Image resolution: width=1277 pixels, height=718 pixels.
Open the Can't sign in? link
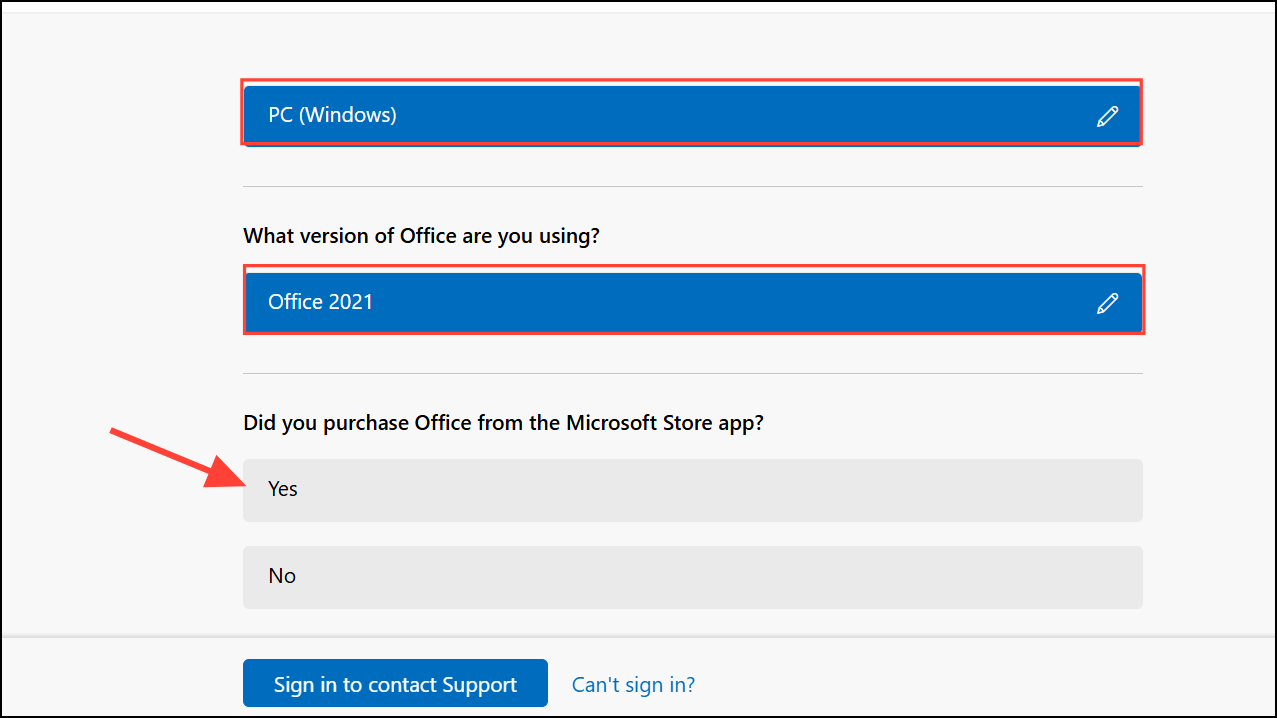coord(633,683)
